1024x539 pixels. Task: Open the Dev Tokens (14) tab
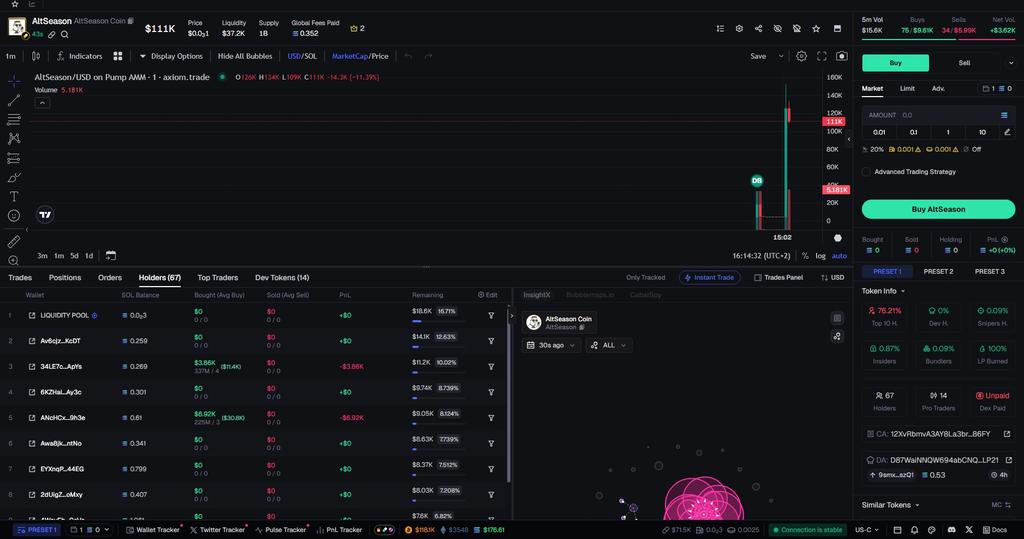[x=282, y=278]
